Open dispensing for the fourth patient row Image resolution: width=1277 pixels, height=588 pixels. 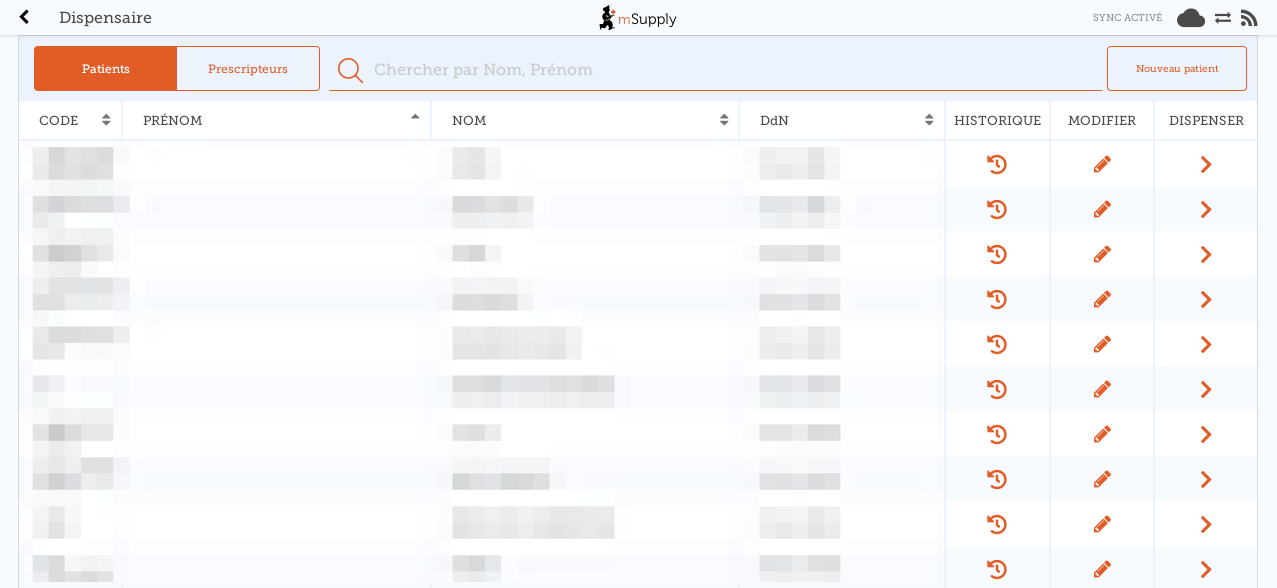point(1206,299)
